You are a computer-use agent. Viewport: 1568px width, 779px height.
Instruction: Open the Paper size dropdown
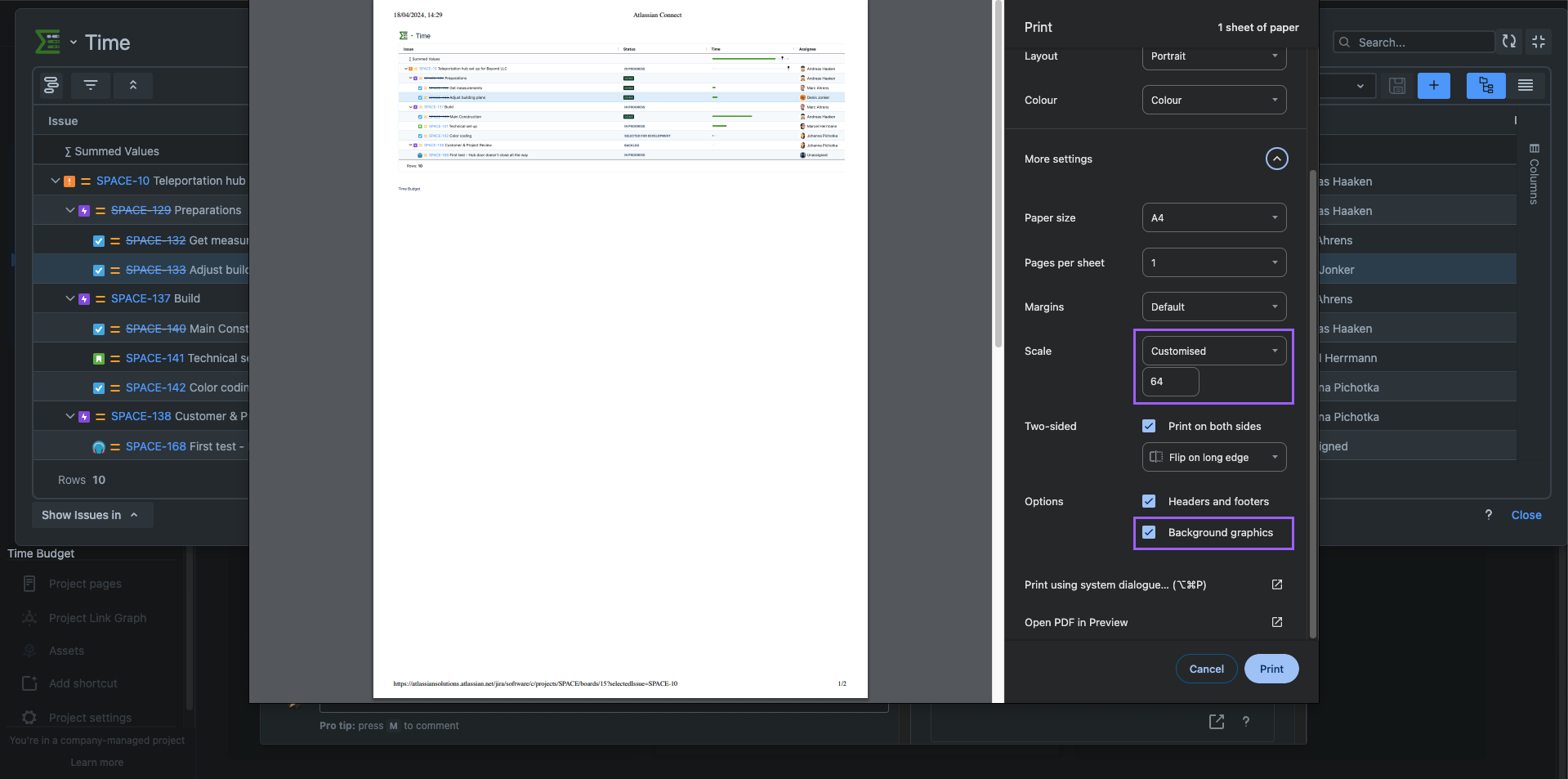coord(1213,217)
